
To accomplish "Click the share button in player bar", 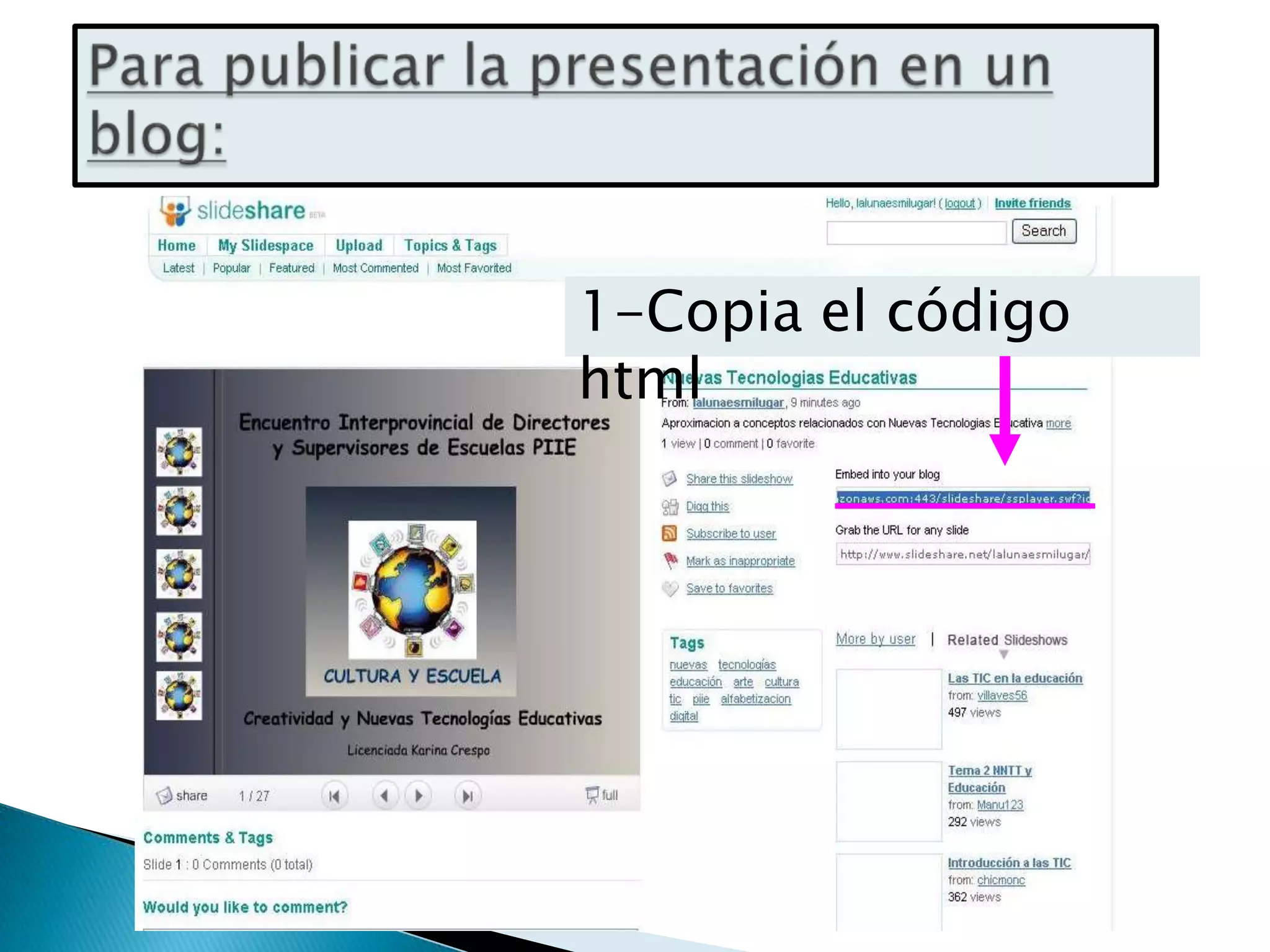I will pos(182,796).
